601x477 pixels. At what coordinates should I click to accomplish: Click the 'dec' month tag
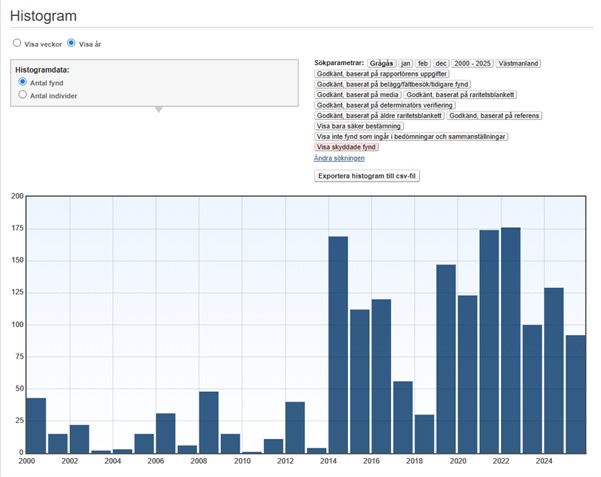tap(441, 63)
